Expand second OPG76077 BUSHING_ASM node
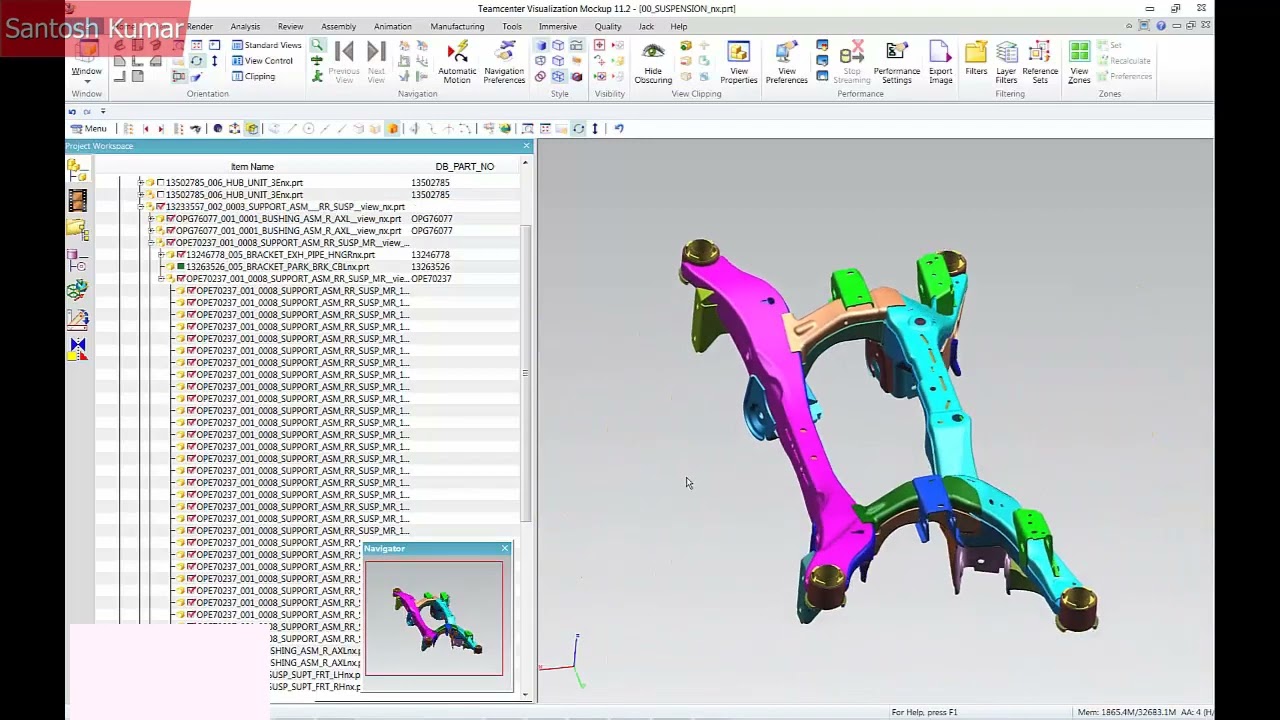The height and width of the screenshot is (720, 1280). 151,231
